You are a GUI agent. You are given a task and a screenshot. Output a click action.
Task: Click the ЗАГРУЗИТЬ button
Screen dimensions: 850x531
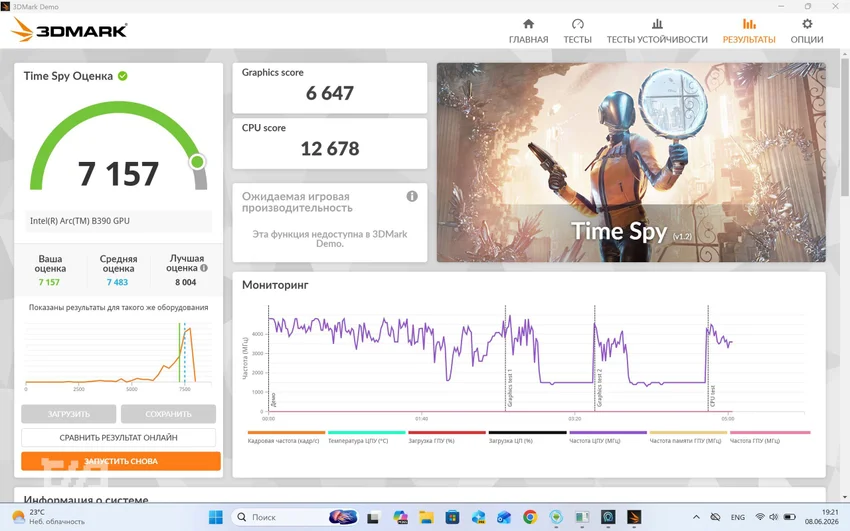pyautogui.click(x=68, y=414)
